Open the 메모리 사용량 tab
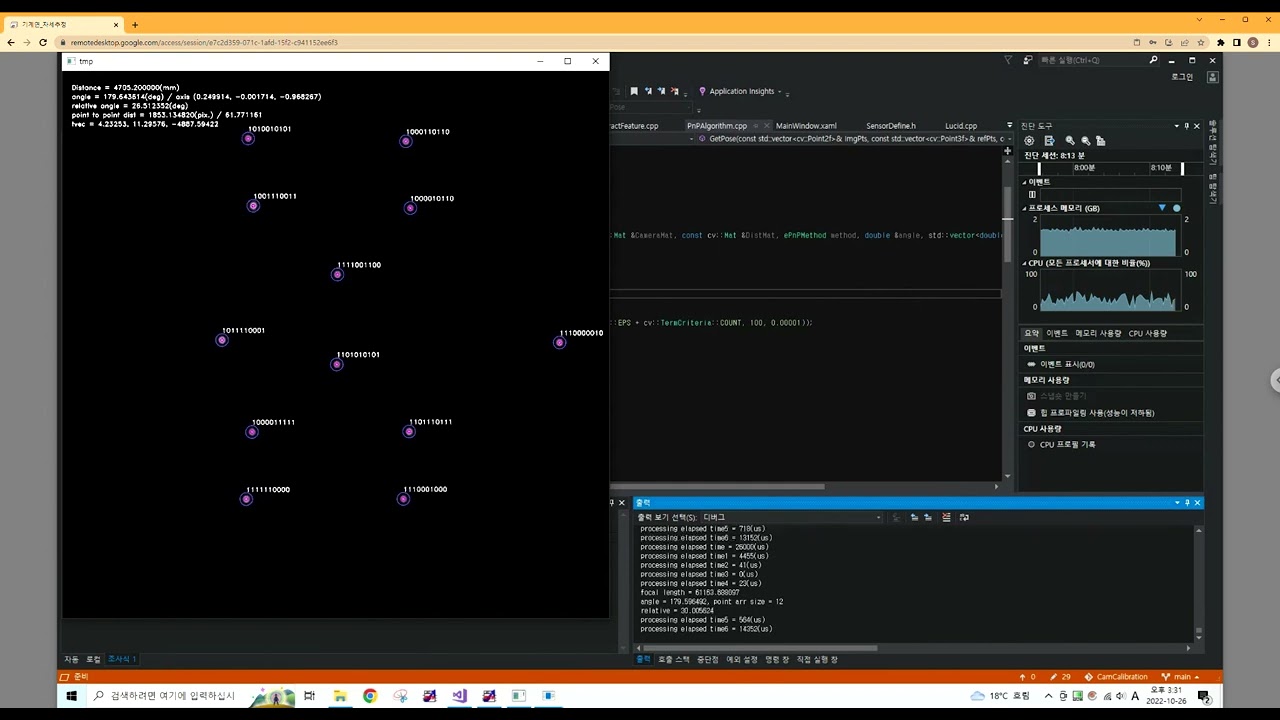 tap(1098, 333)
